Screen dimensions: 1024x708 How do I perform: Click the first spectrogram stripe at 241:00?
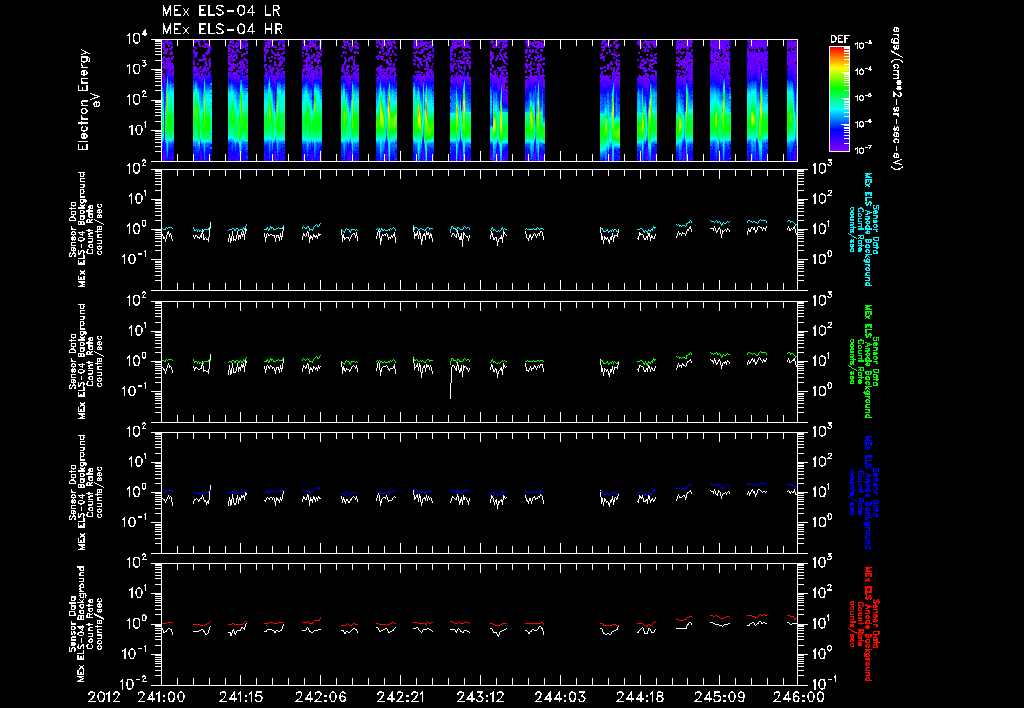(x=168, y=100)
